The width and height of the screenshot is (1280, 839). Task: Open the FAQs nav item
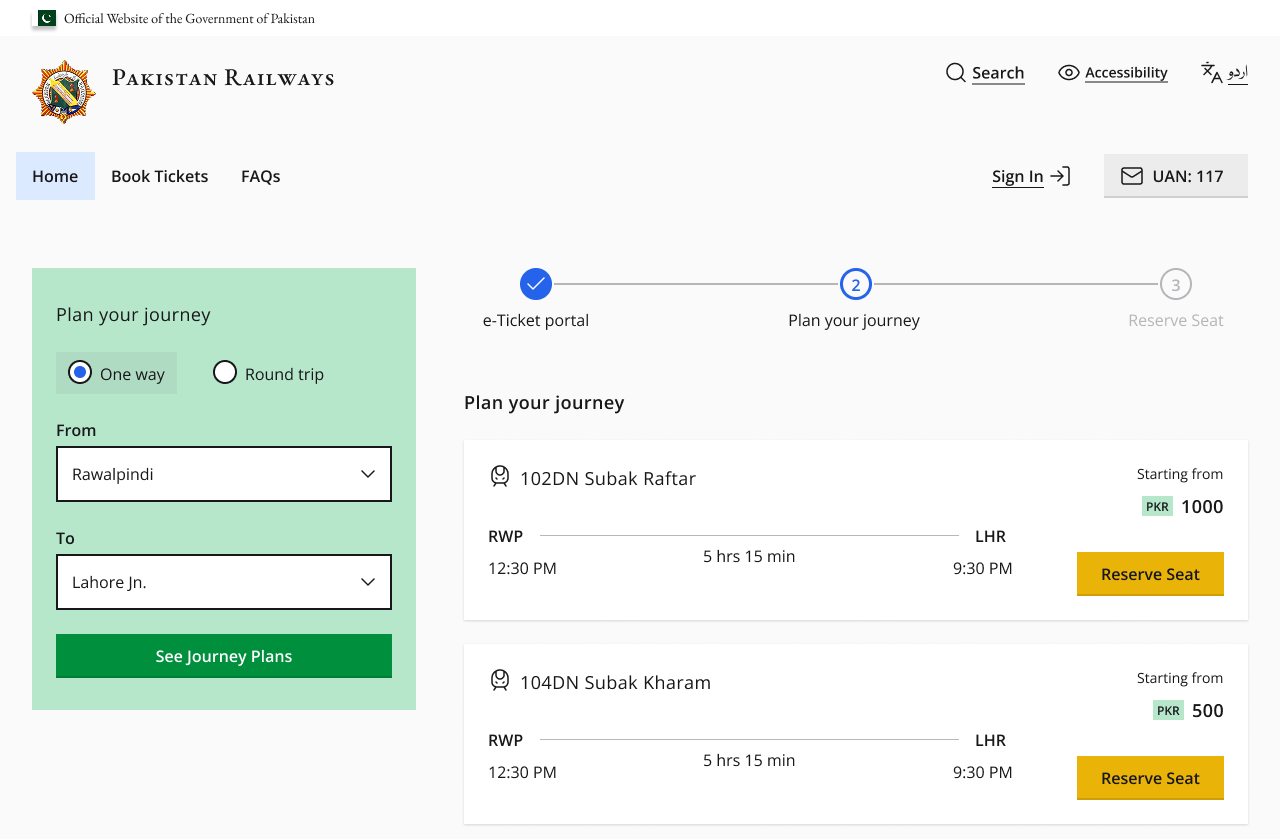coord(261,176)
